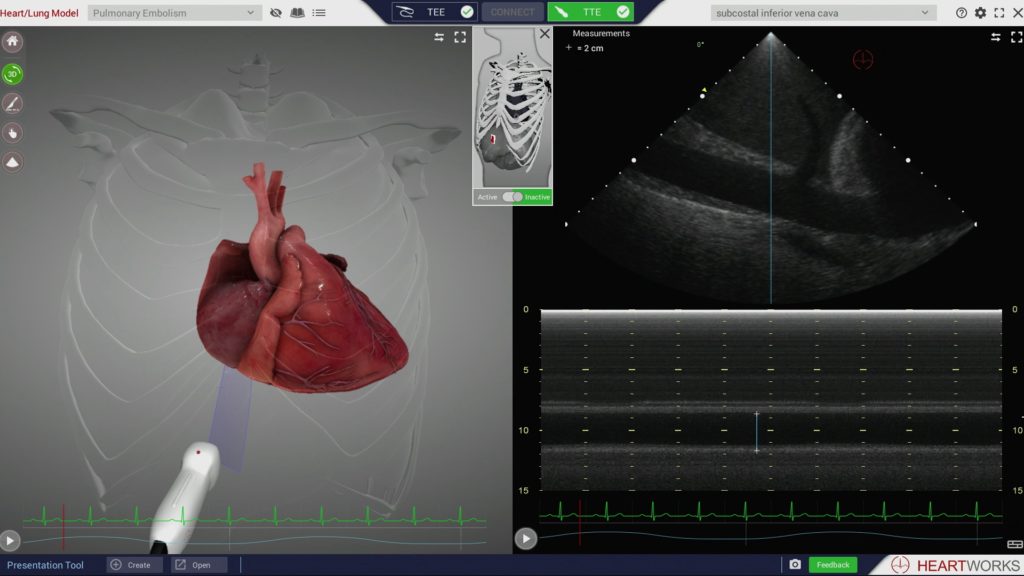This screenshot has height=576, width=1024.
Task: Click the red ECG timeline marker on left
Action: [63, 517]
